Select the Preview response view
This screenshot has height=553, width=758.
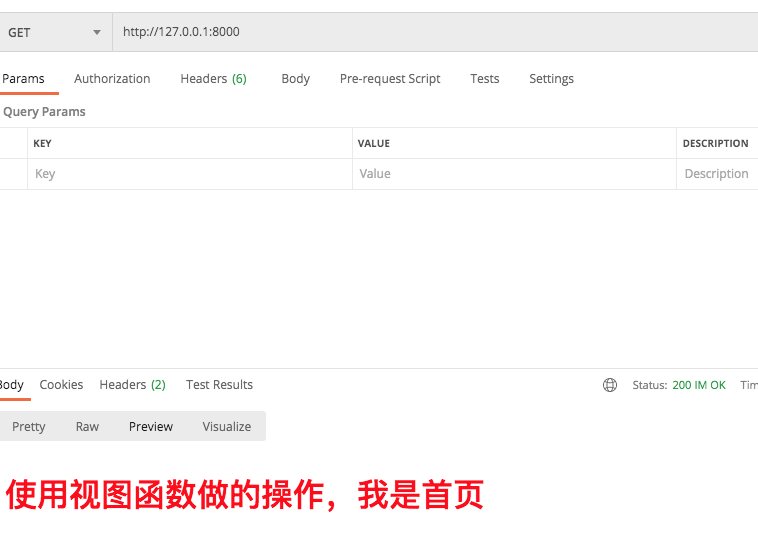(151, 427)
